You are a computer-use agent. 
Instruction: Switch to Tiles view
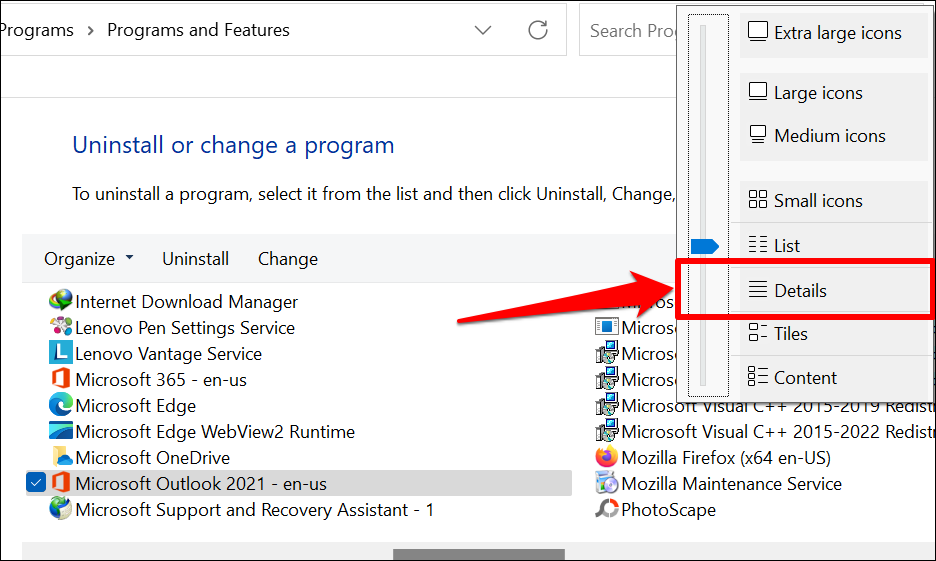790,334
